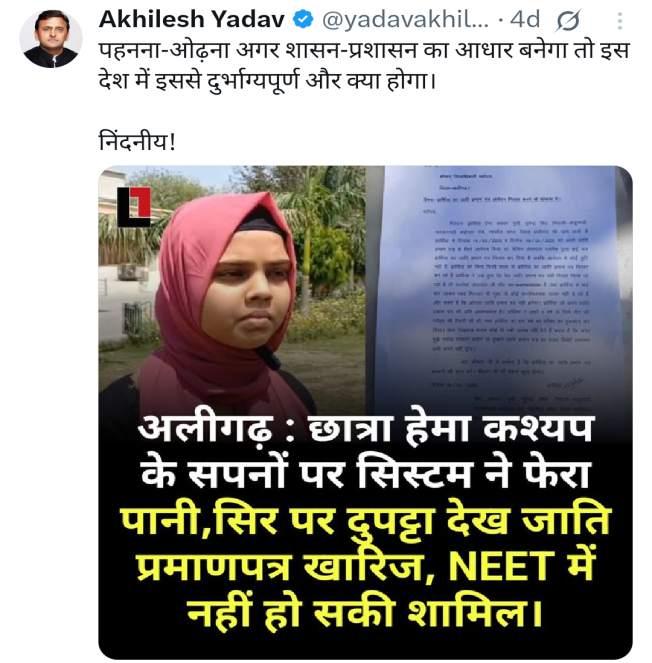
Task: Click the blue verified badge
Action: tap(303, 19)
